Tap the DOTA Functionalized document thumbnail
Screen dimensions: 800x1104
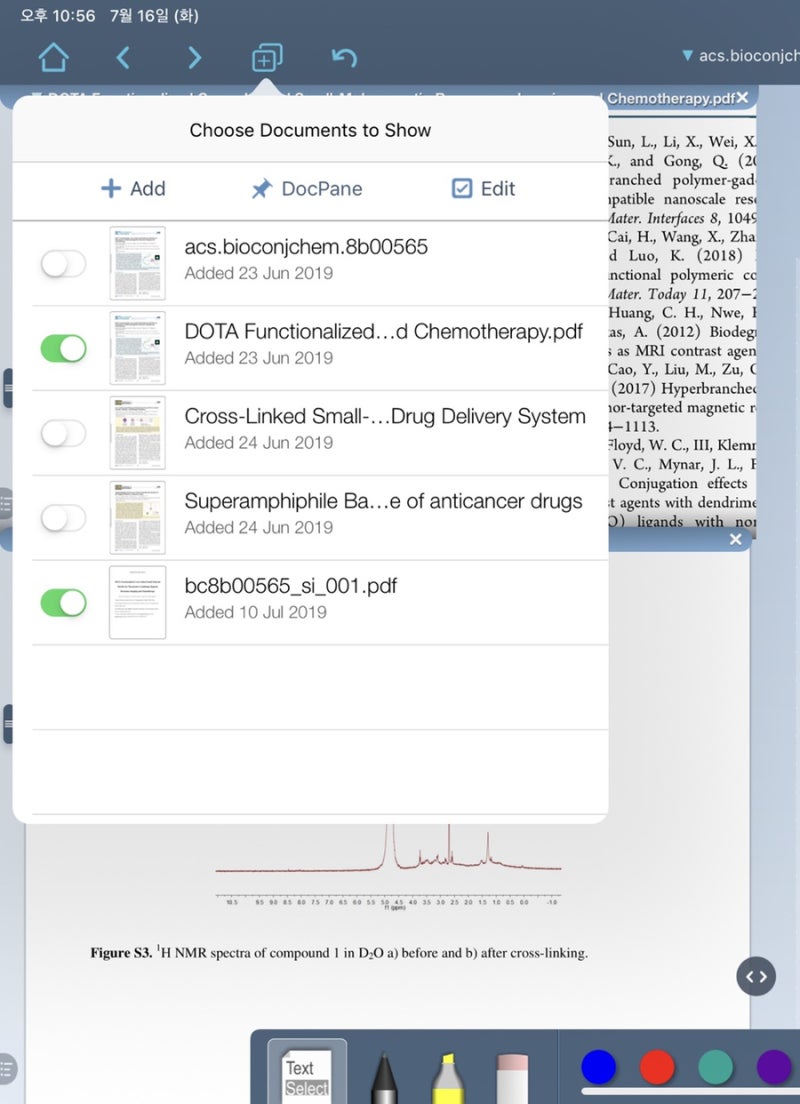(137, 348)
